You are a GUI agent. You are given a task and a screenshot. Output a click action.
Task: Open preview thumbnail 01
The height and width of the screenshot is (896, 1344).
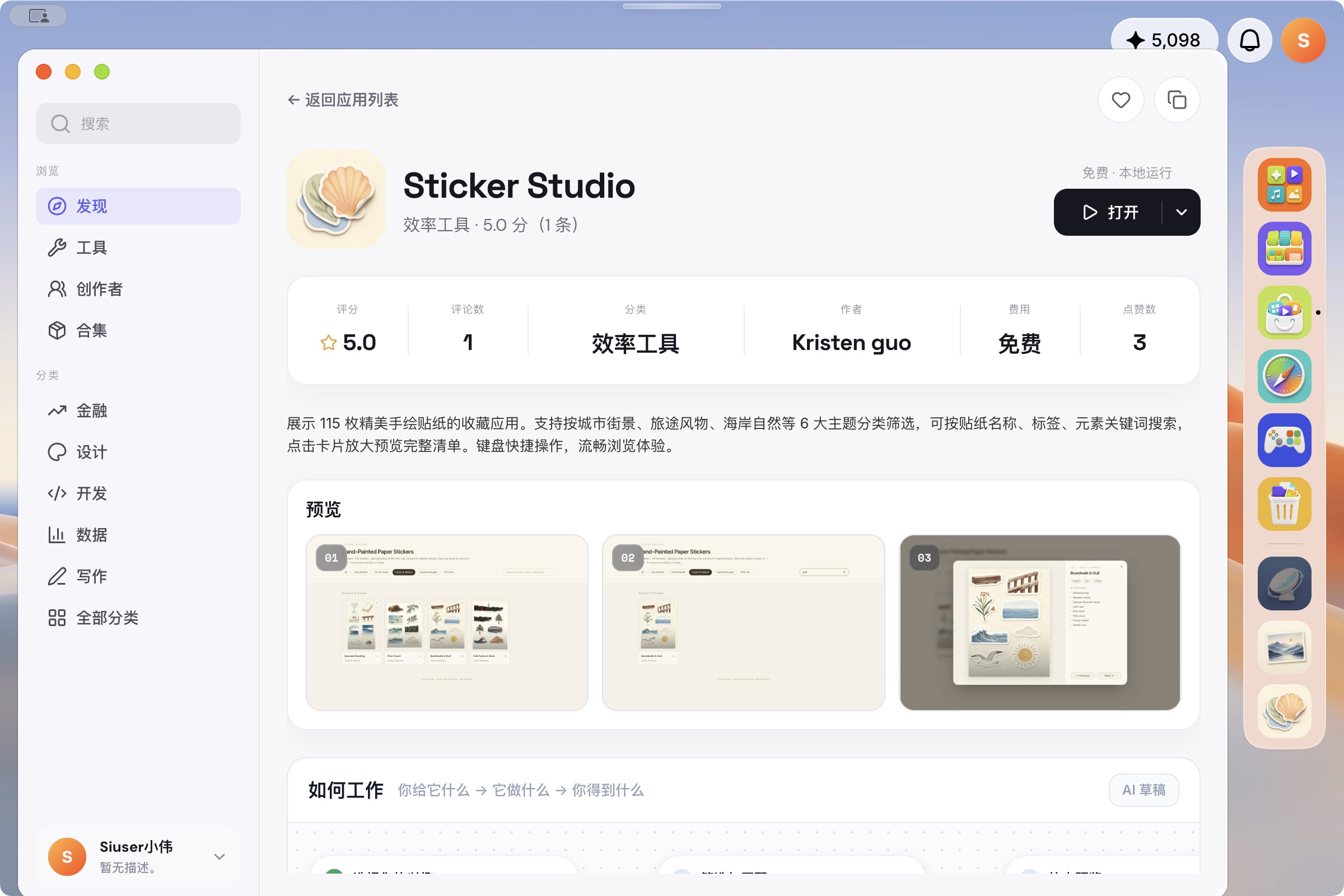pyautogui.click(x=447, y=622)
